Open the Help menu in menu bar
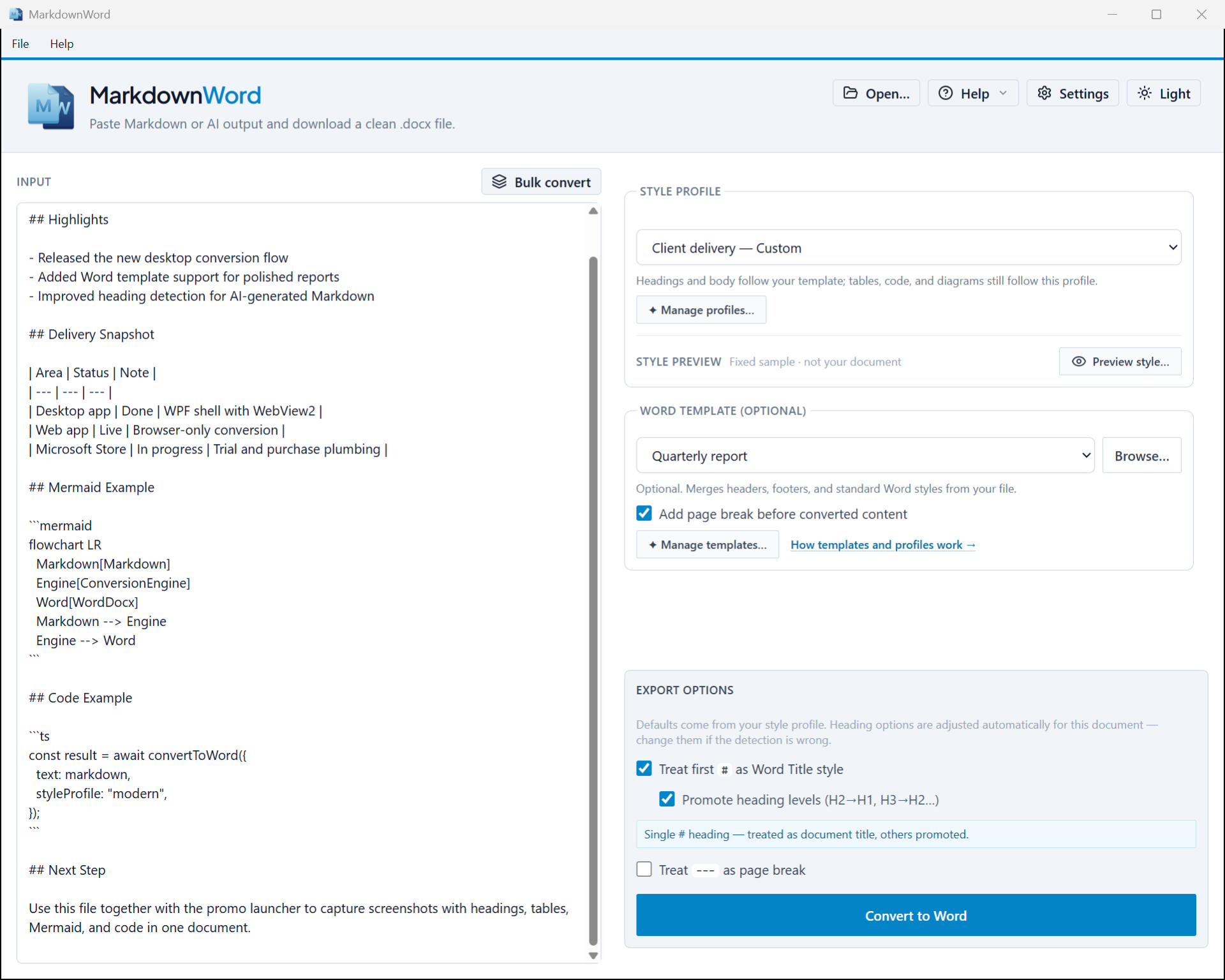Image resolution: width=1225 pixels, height=980 pixels. point(62,43)
